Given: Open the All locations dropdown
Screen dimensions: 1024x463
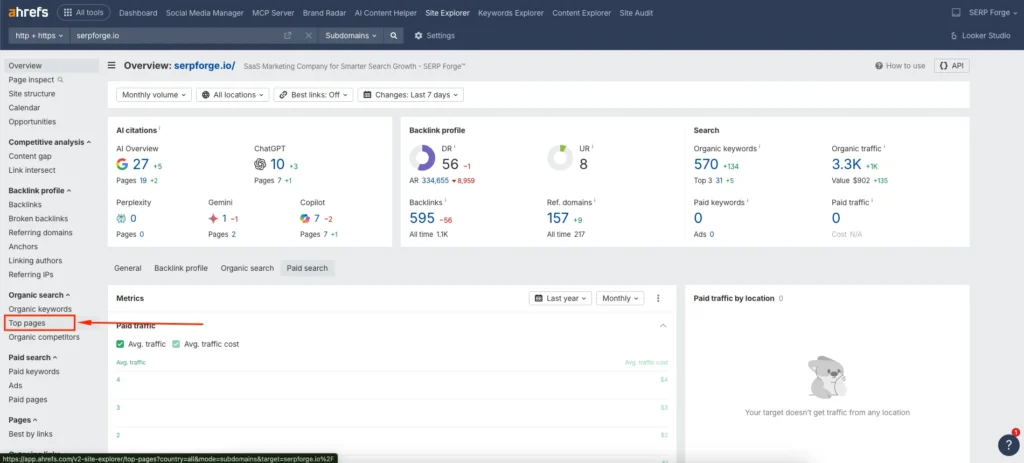Looking at the screenshot, I should click(233, 95).
